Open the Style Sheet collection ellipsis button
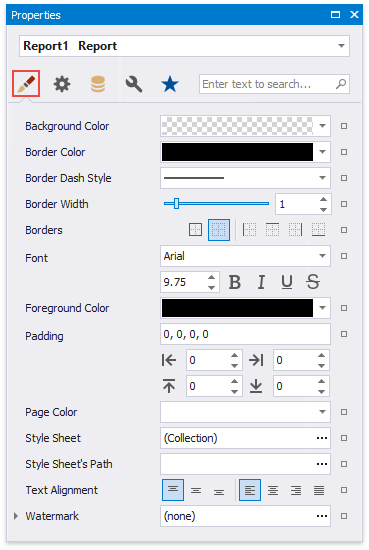Viewport: 369px width, 550px height. pos(322,438)
